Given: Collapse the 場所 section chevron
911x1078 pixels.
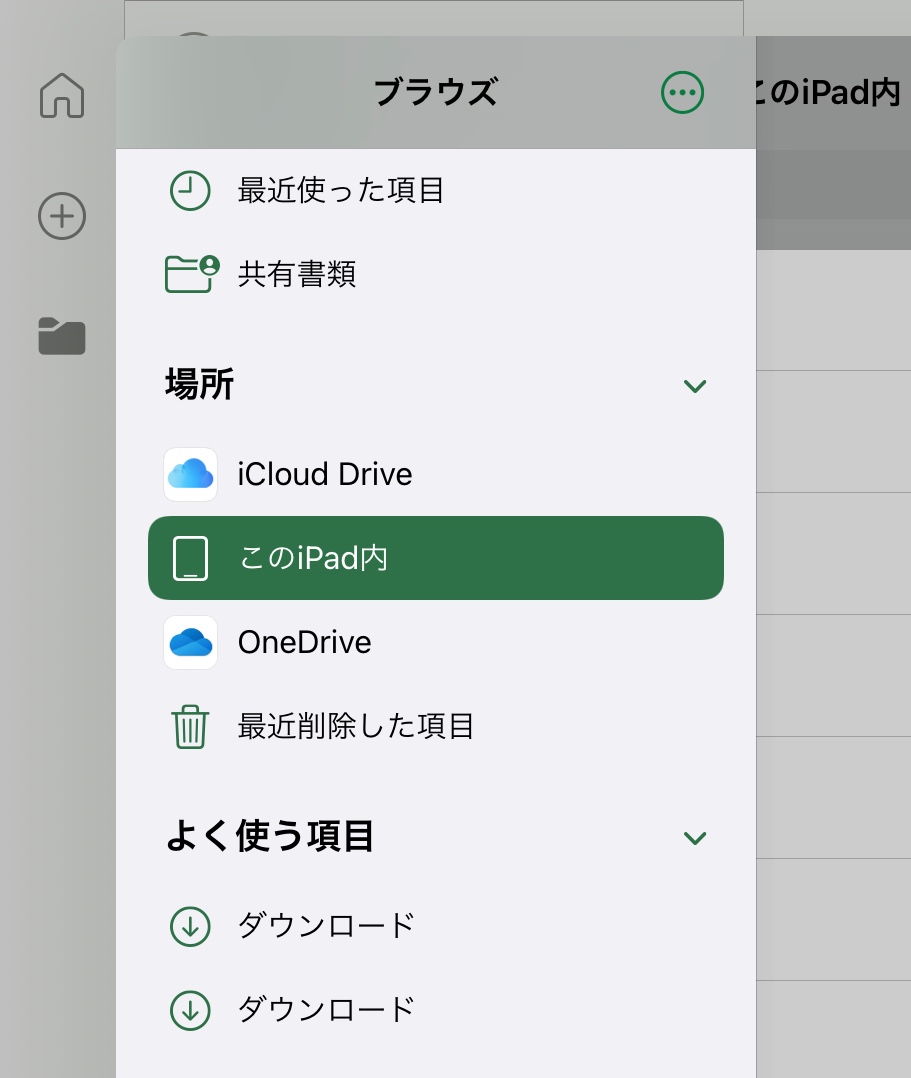Looking at the screenshot, I should tap(694, 386).
